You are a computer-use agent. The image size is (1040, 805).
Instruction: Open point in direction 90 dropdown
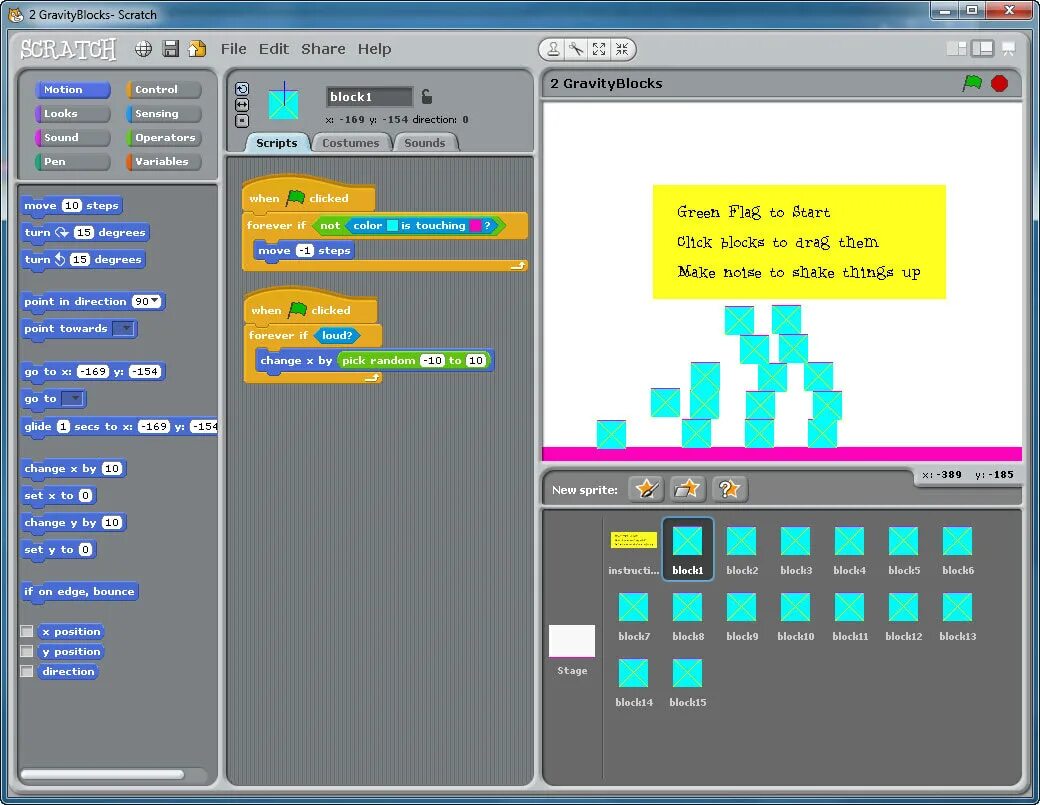click(x=155, y=301)
